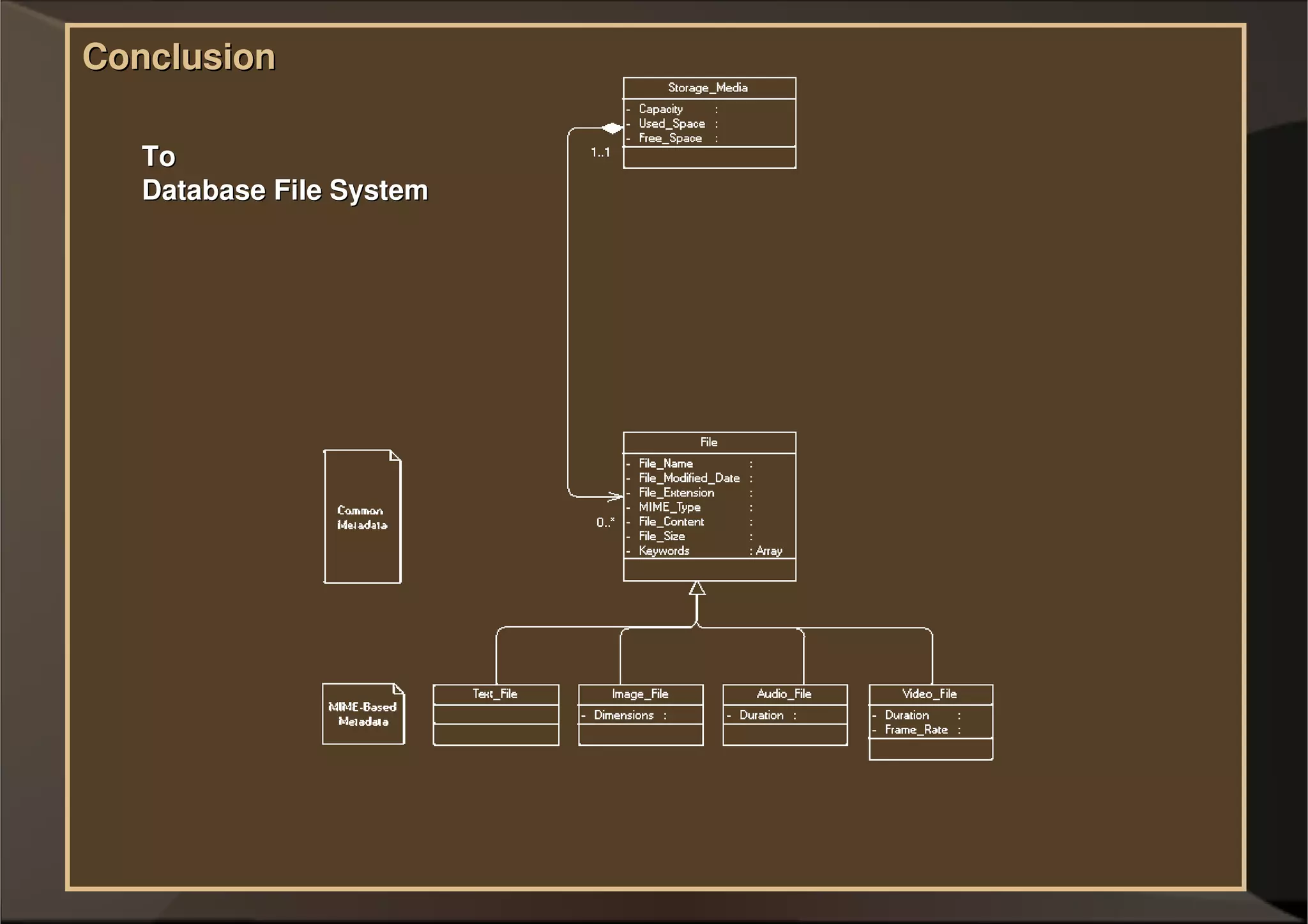Click the Database File System heading text

click(285, 190)
